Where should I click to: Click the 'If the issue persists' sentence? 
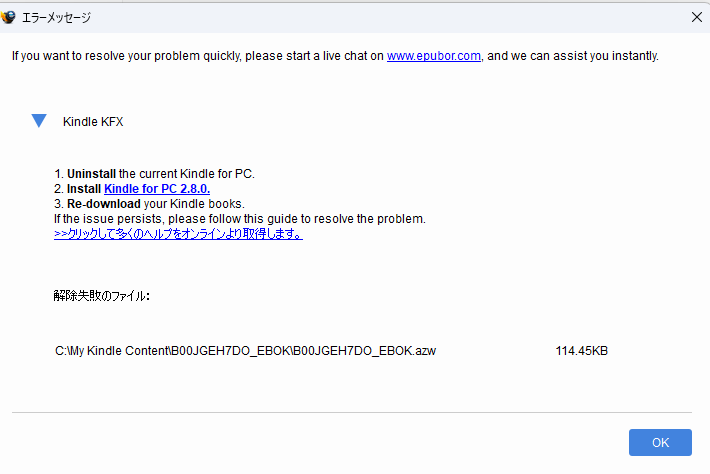pyautogui.click(x=240, y=218)
